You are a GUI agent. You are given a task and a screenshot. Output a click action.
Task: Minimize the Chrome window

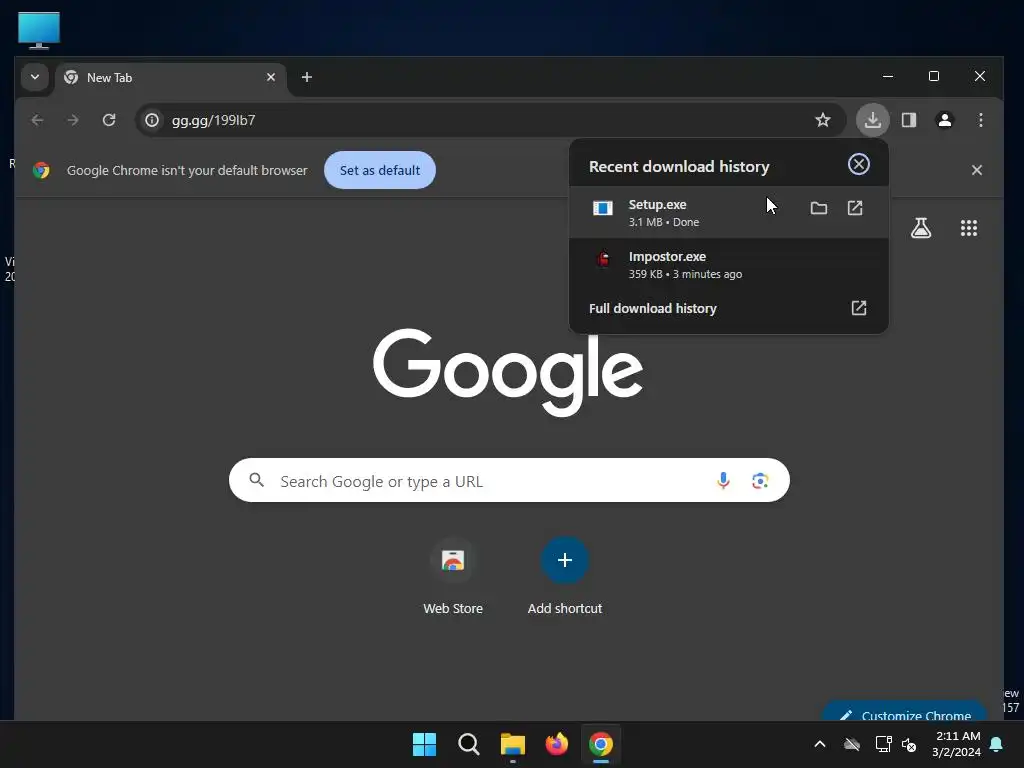[x=888, y=76]
